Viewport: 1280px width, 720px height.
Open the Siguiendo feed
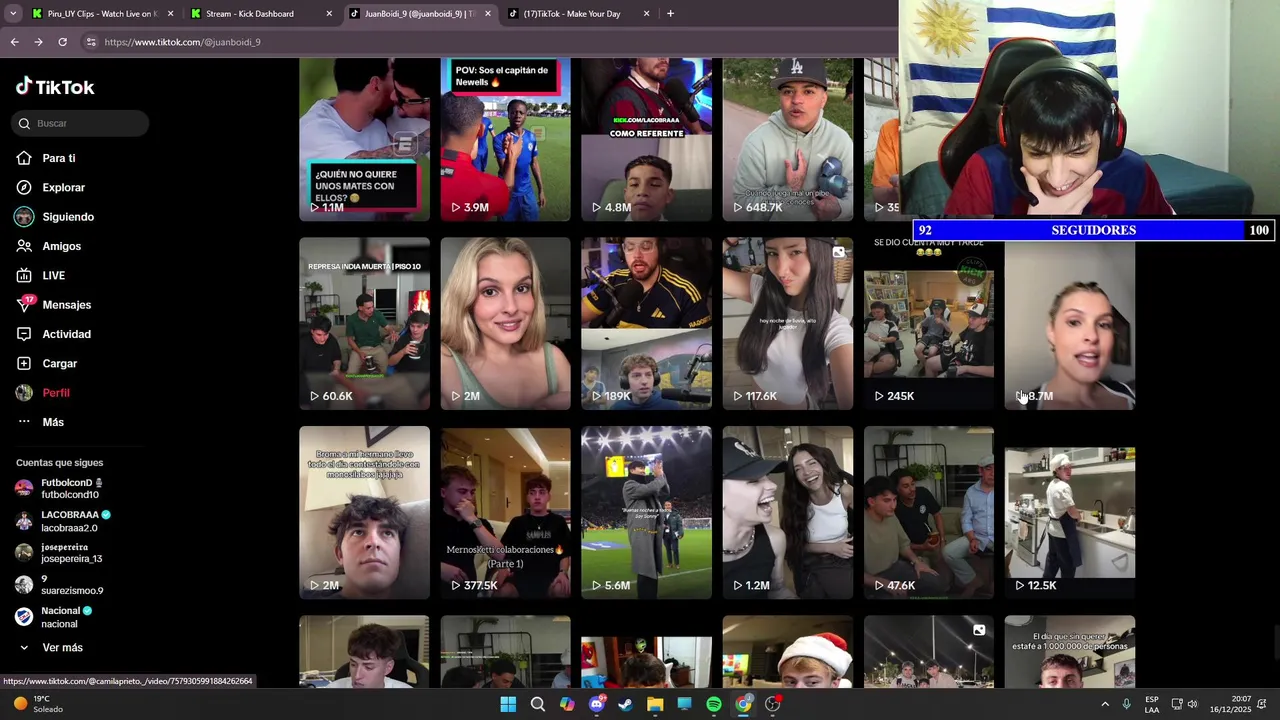68,217
